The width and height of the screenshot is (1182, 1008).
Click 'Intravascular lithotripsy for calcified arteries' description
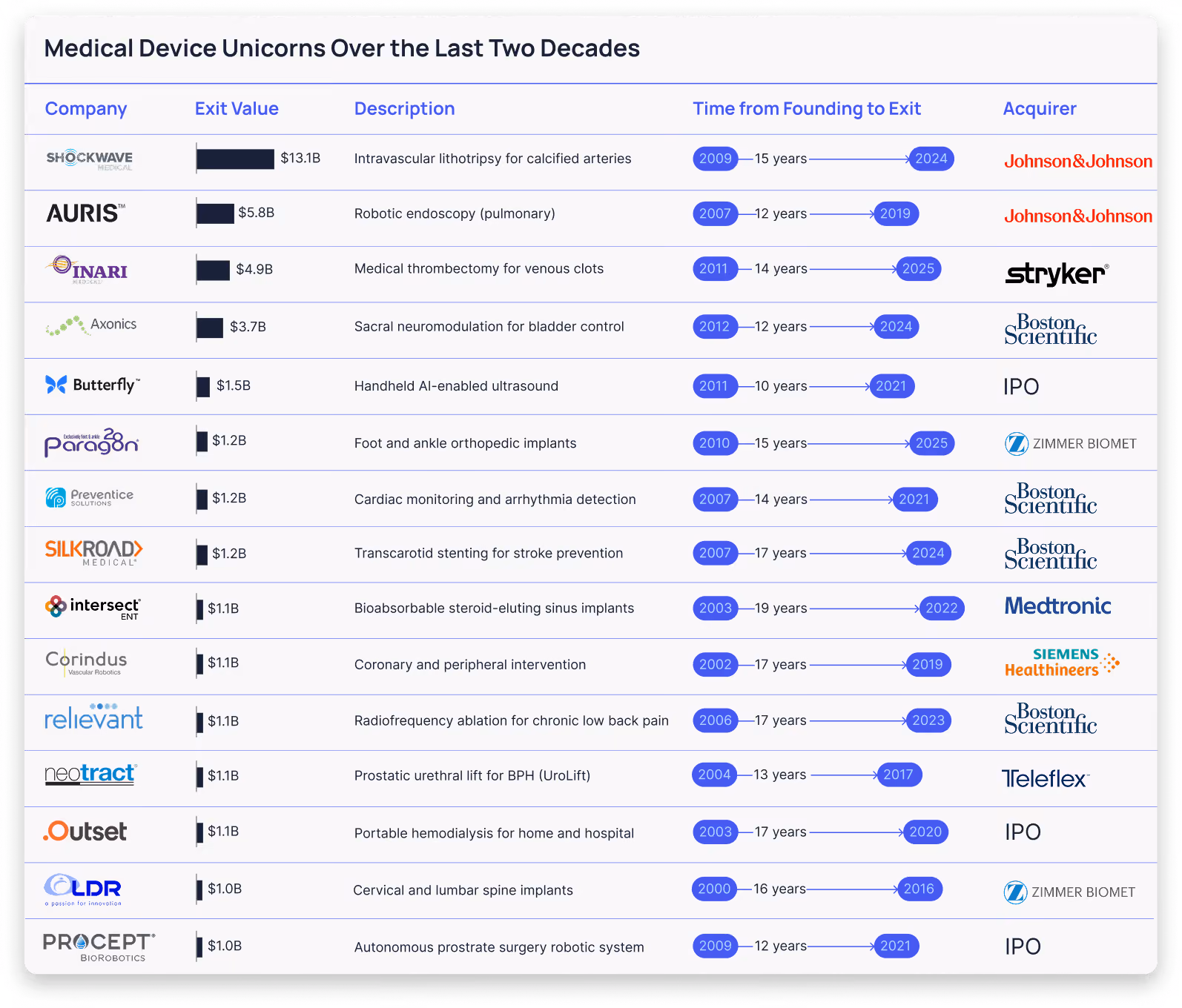click(x=493, y=159)
